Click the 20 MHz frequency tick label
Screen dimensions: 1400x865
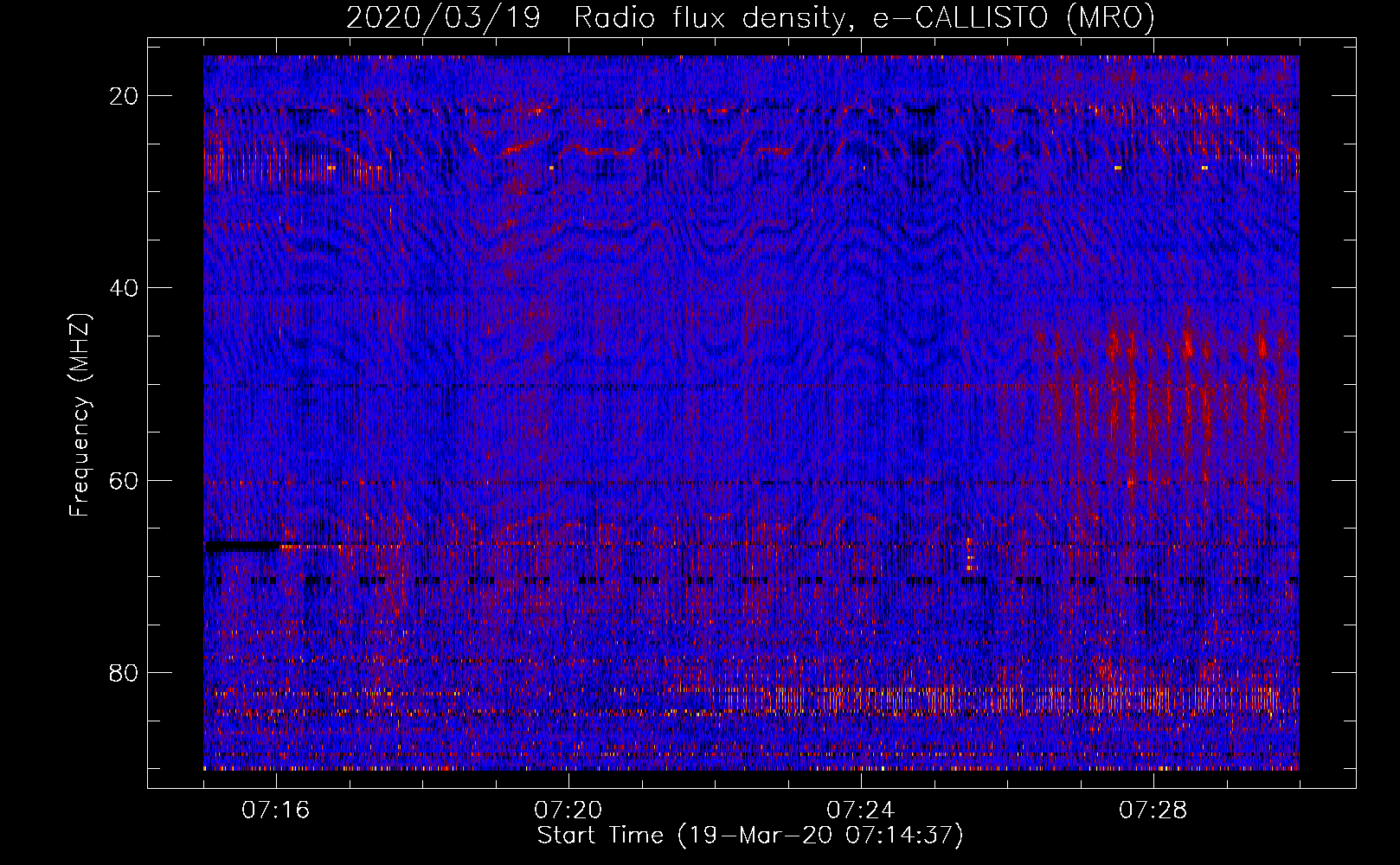click(x=125, y=96)
